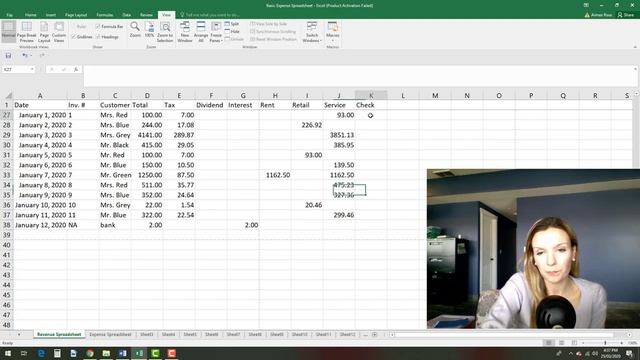
Task: Open the Undo history dropdown arrow
Action: click(x=31, y=56)
